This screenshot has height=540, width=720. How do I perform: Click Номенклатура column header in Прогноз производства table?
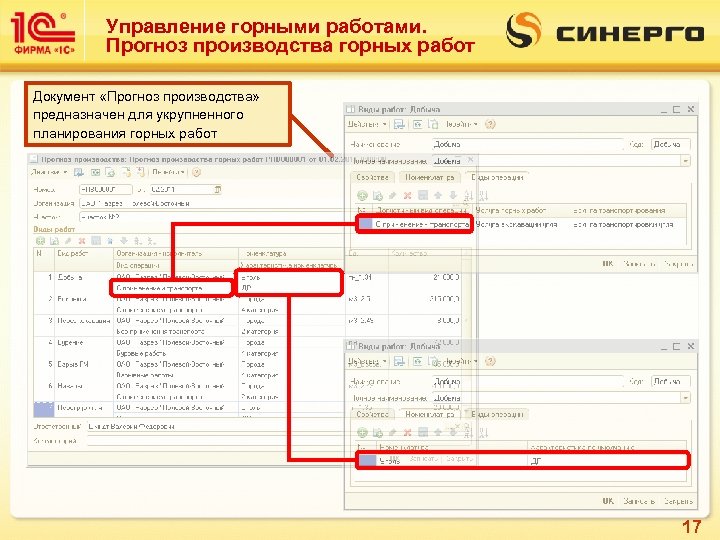click(x=291, y=253)
